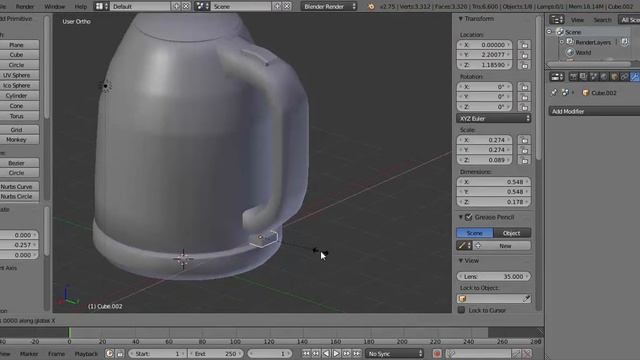Add a Bezier curve

click(x=16, y=163)
